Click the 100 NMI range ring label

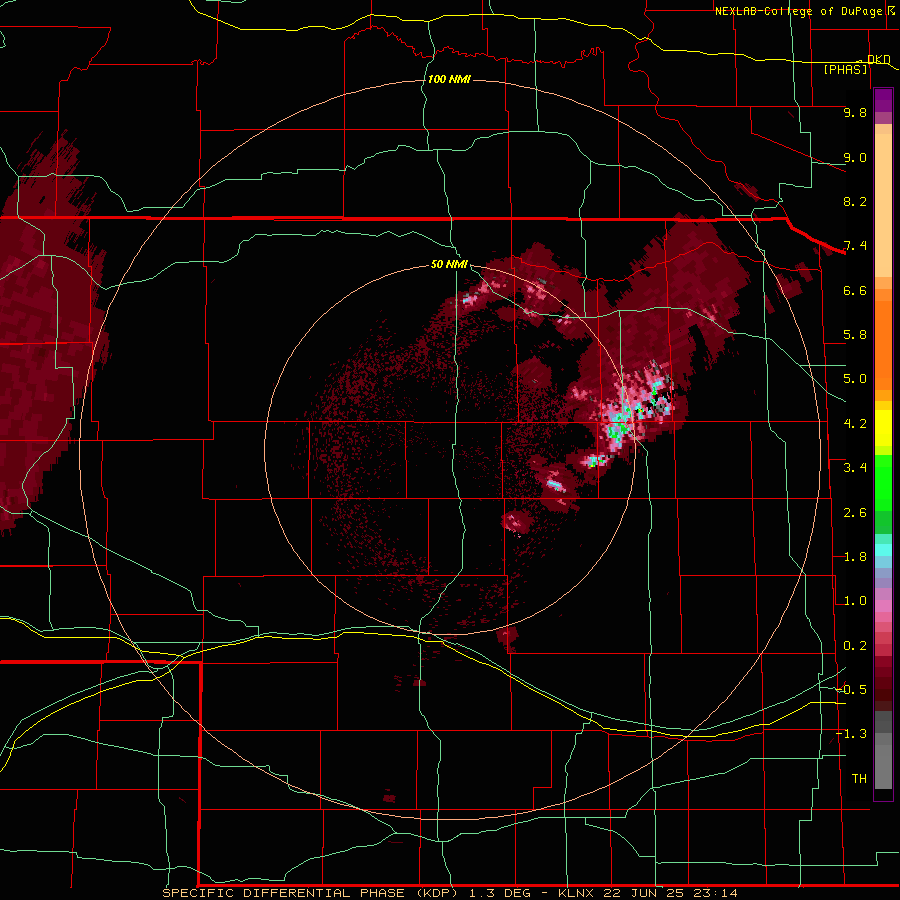tap(449, 79)
